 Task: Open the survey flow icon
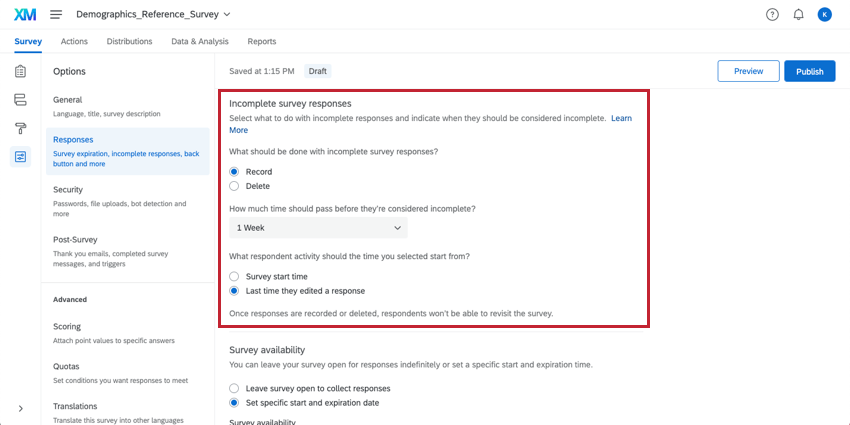click(20, 99)
